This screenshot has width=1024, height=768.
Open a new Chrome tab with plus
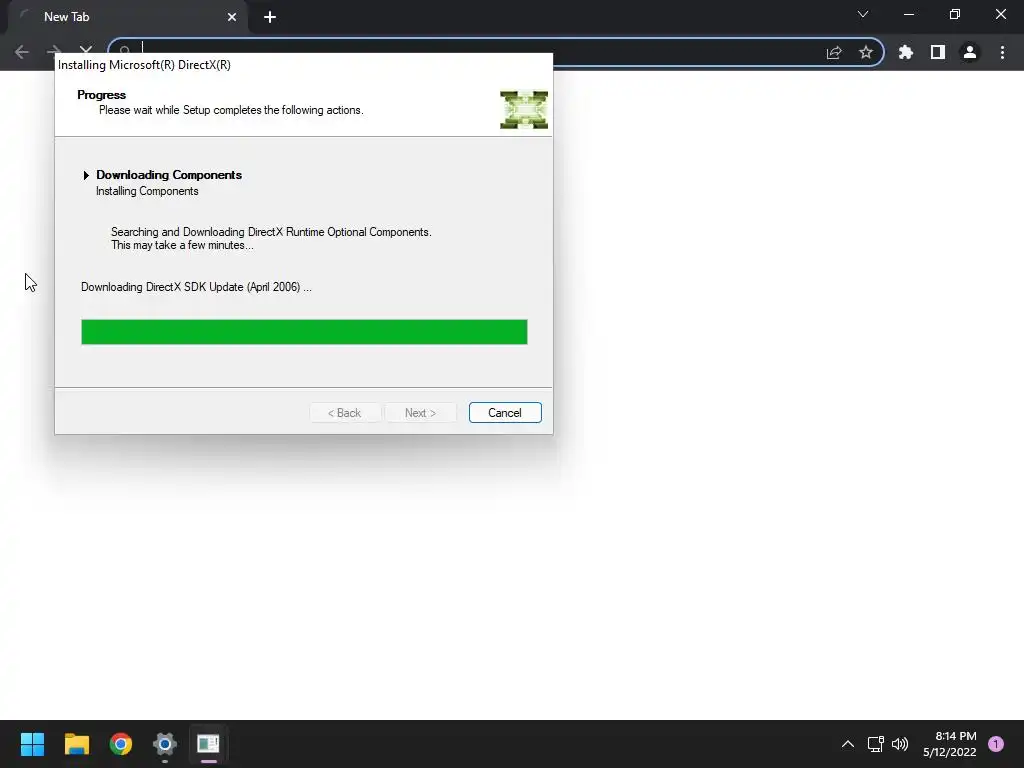tap(270, 17)
